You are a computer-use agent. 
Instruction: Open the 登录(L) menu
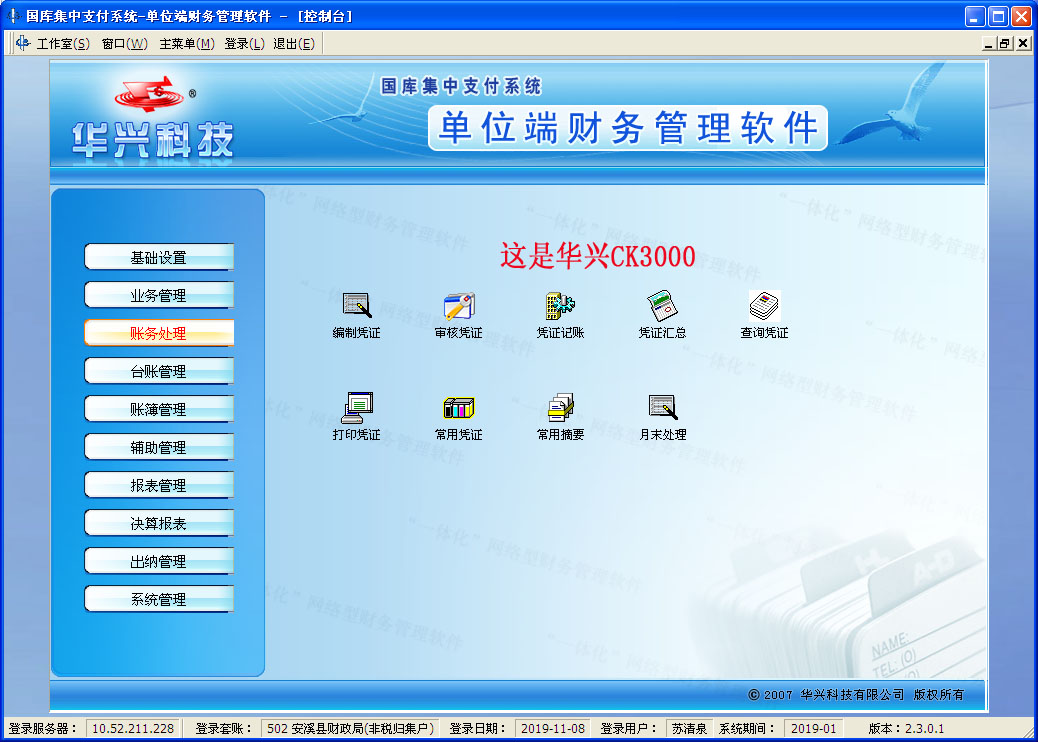[244, 44]
